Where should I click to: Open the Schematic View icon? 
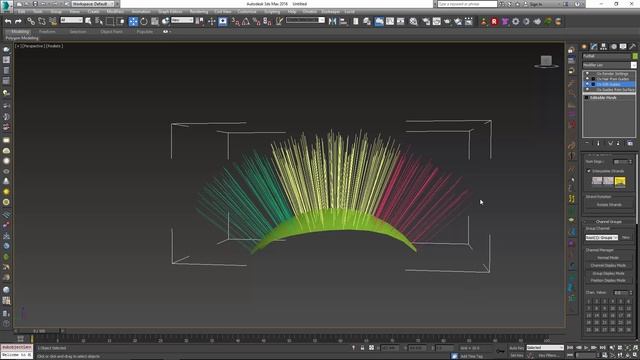click(400, 21)
